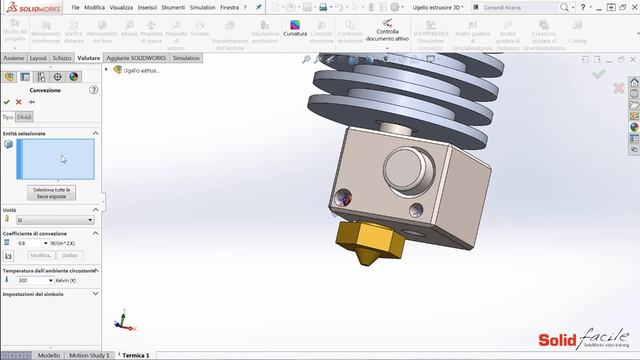The width and height of the screenshot is (640, 360).
Task: Open the SI units dropdown
Action: (x=55, y=220)
